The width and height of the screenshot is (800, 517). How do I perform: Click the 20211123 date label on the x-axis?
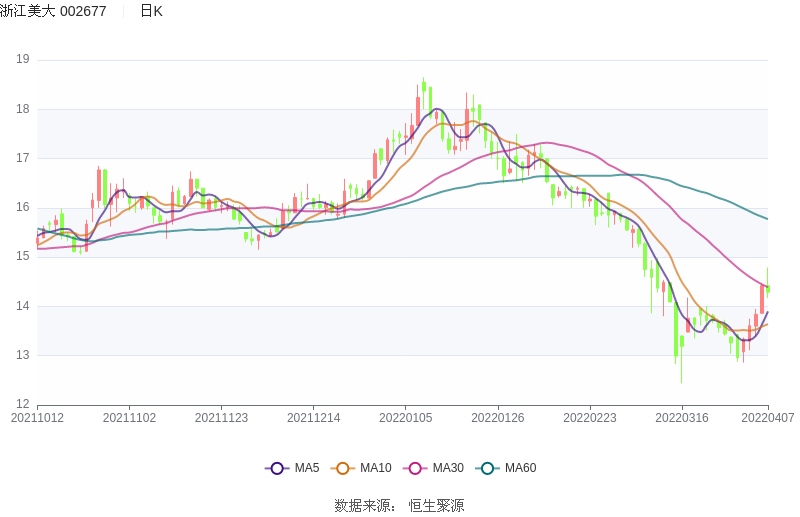click(221, 418)
